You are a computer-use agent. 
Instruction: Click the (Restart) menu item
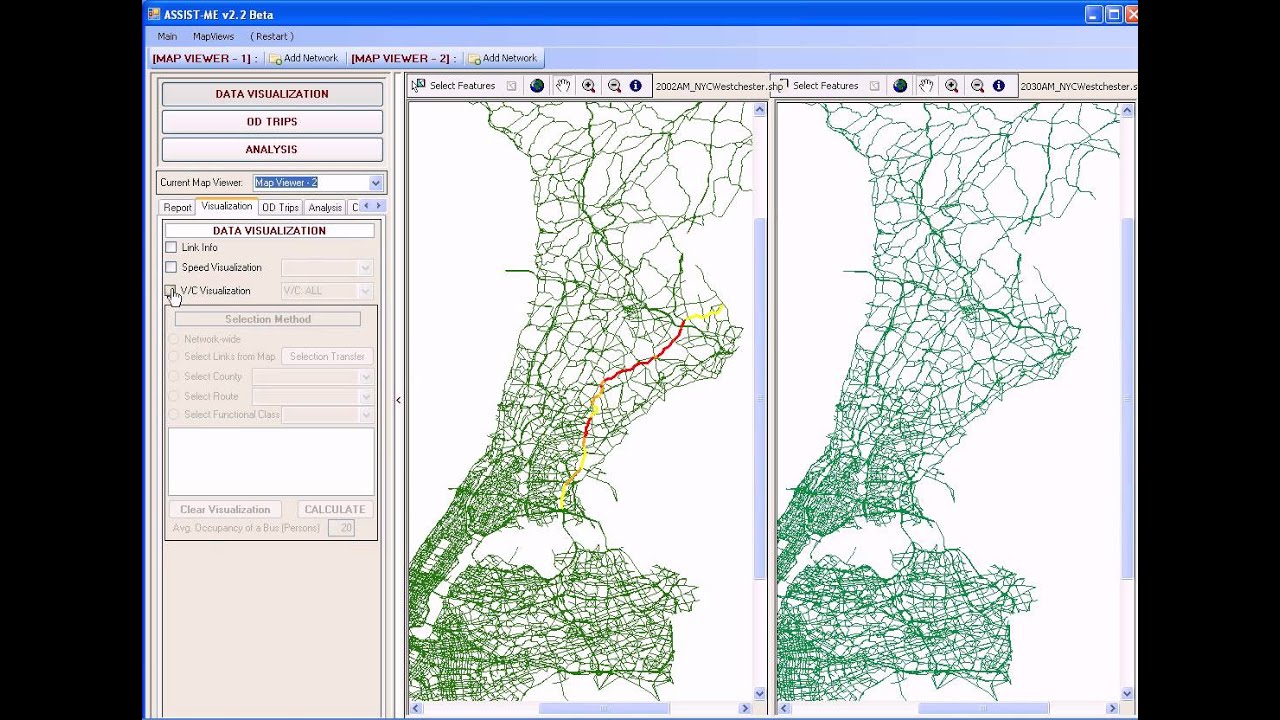tap(272, 36)
